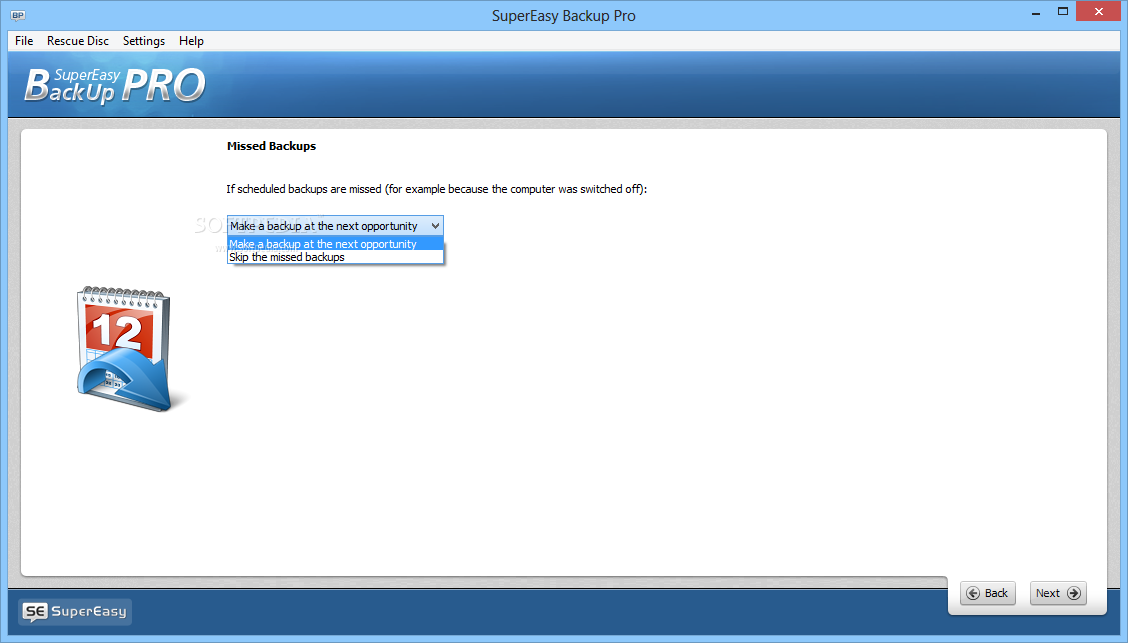Select 'Make a backup at the next opportunity' option
The image size is (1128, 643).
coord(335,244)
